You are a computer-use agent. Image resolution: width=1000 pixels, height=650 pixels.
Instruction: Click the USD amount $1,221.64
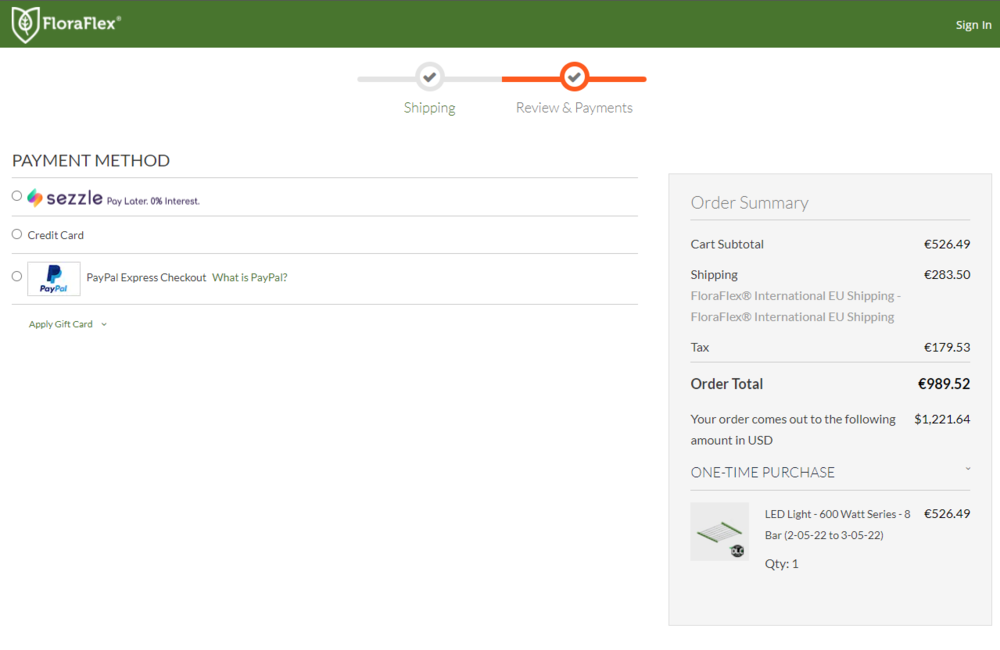(942, 419)
